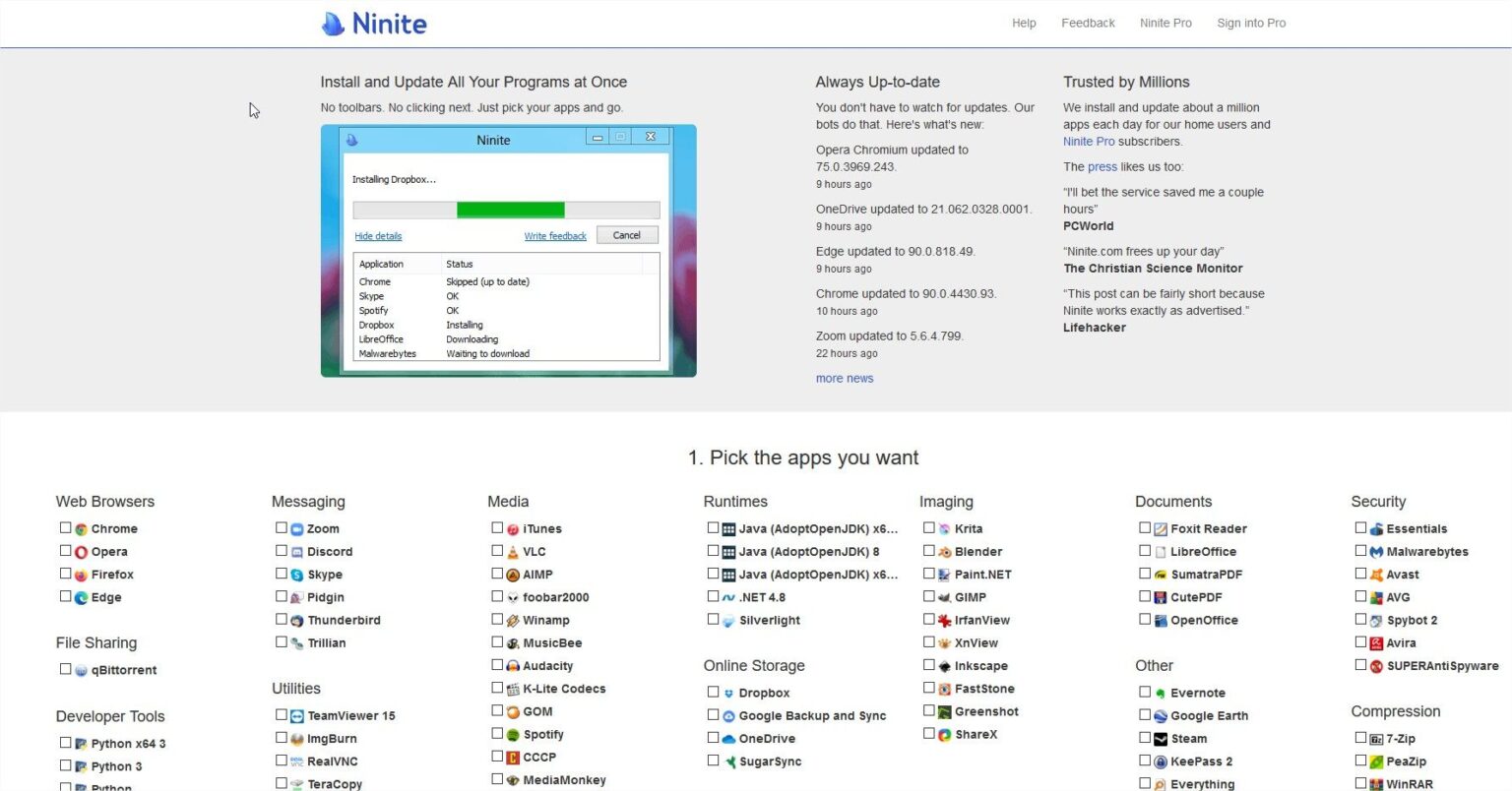
Task: Click the Malwarebytes icon under Security
Action: tap(1375, 551)
